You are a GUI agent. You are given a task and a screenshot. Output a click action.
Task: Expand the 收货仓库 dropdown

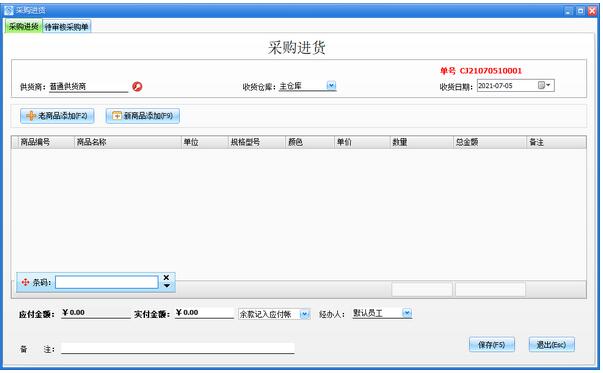pyautogui.click(x=331, y=85)
